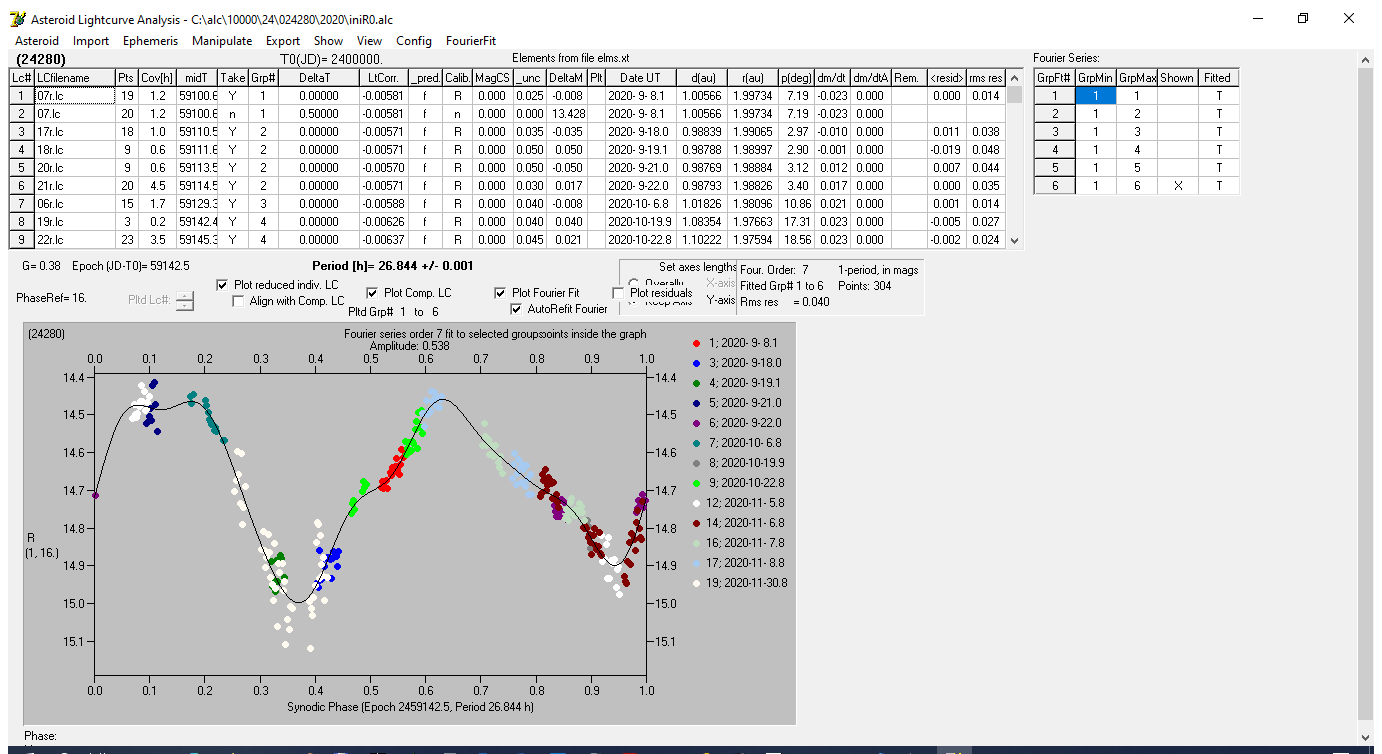The image size is (1382, 754).
Task: Uncheck AutoRefit Fourier option
Action: point(516,309)
